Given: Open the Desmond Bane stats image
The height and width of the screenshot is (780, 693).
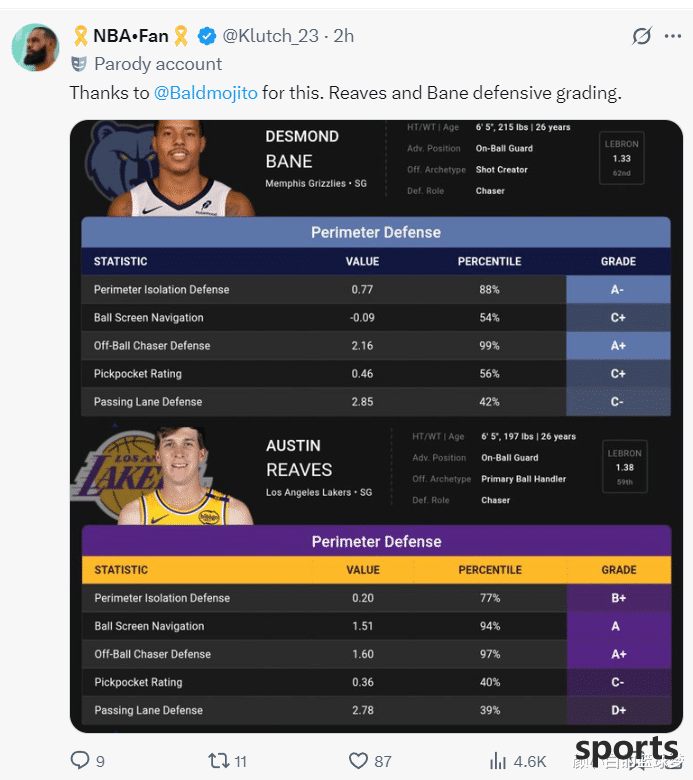Looking at the screenshot, I should (x=376, y=268).
